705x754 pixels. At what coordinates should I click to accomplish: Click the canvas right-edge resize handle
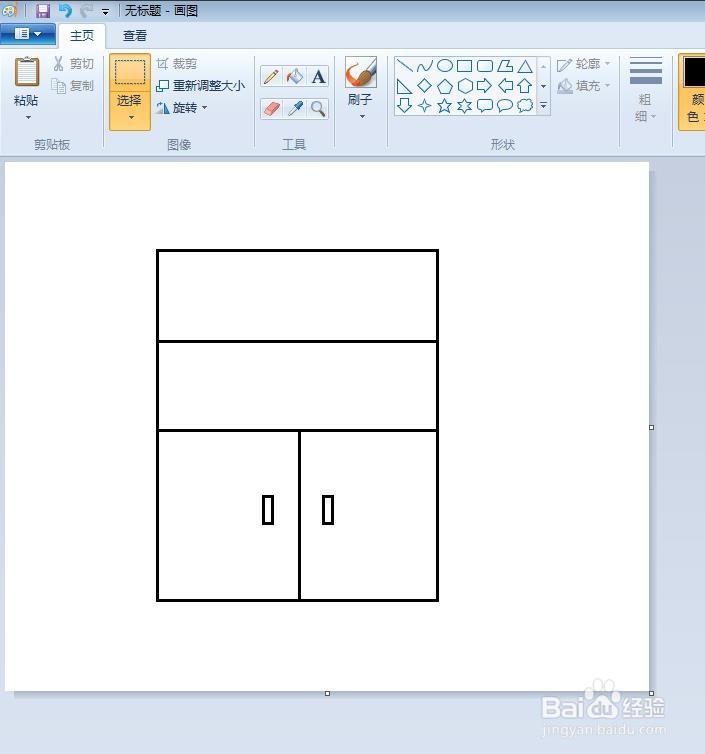[x=652, y=427]
